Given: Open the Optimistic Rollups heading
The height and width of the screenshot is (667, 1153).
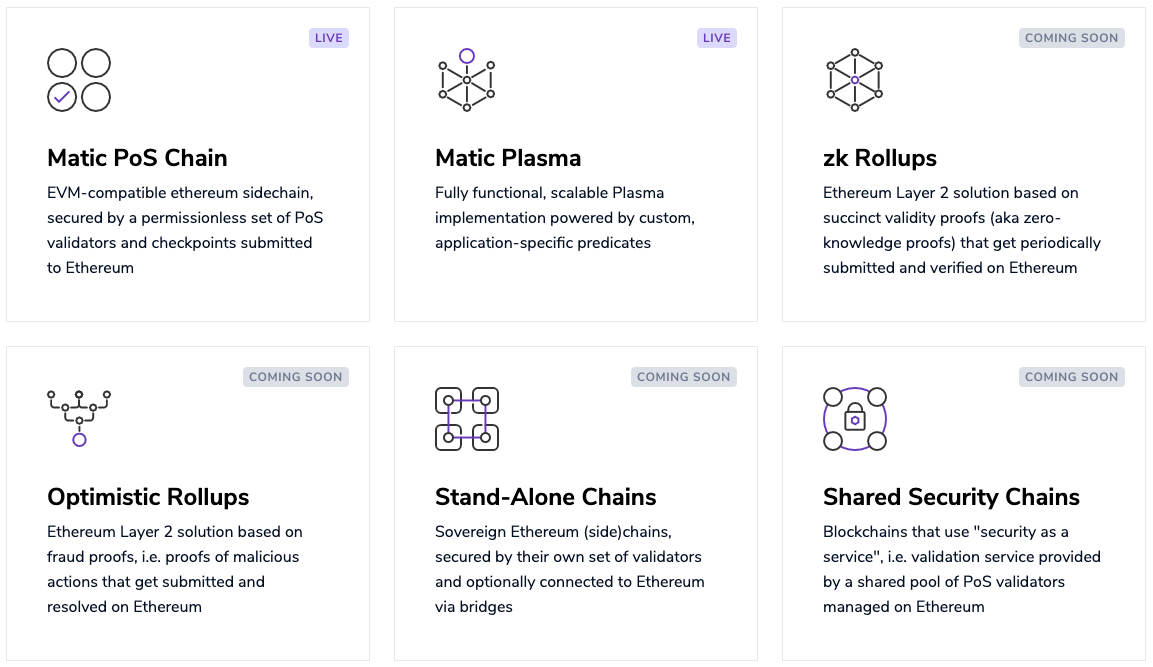Looking at the screenshot, I should [148, 497].
